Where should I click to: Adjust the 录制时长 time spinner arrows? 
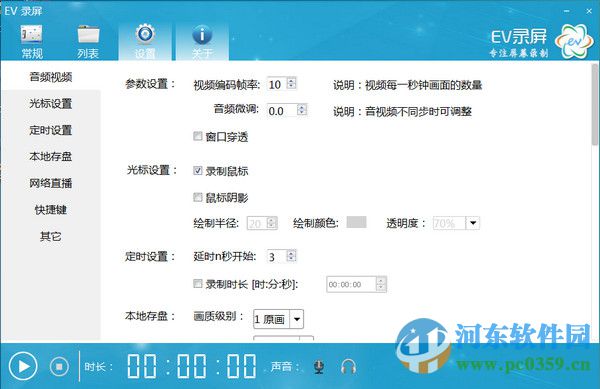tap(381, 285)
